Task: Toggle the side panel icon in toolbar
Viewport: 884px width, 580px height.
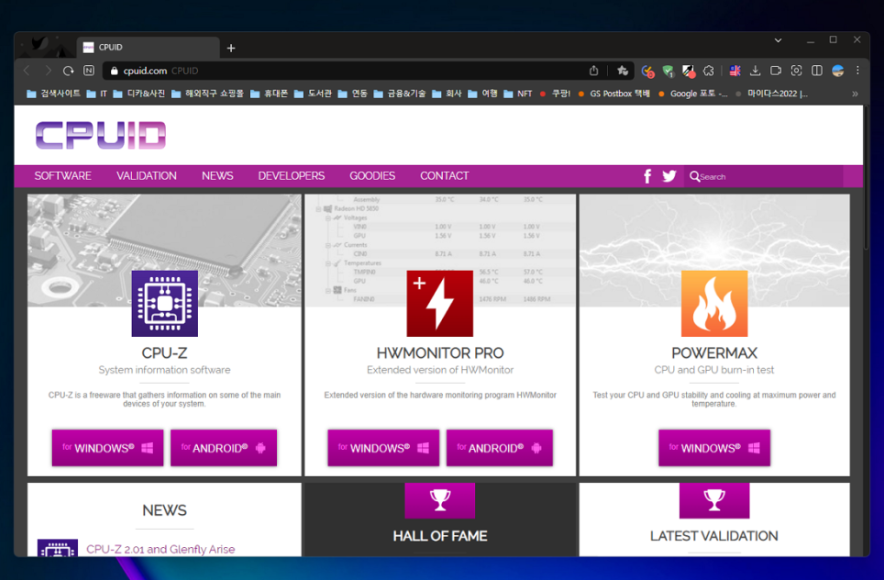Action: [x=817, y=70]
